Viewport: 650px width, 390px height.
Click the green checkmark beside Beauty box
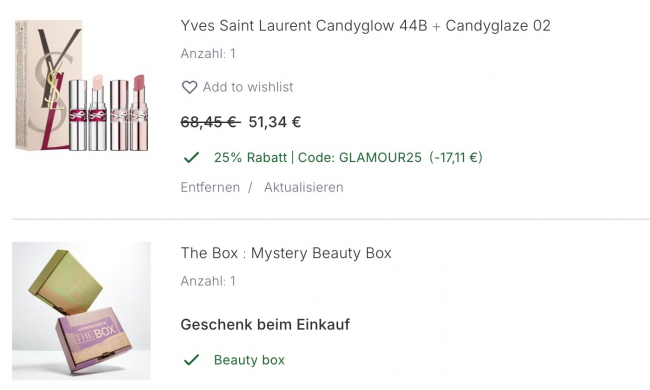192,360
